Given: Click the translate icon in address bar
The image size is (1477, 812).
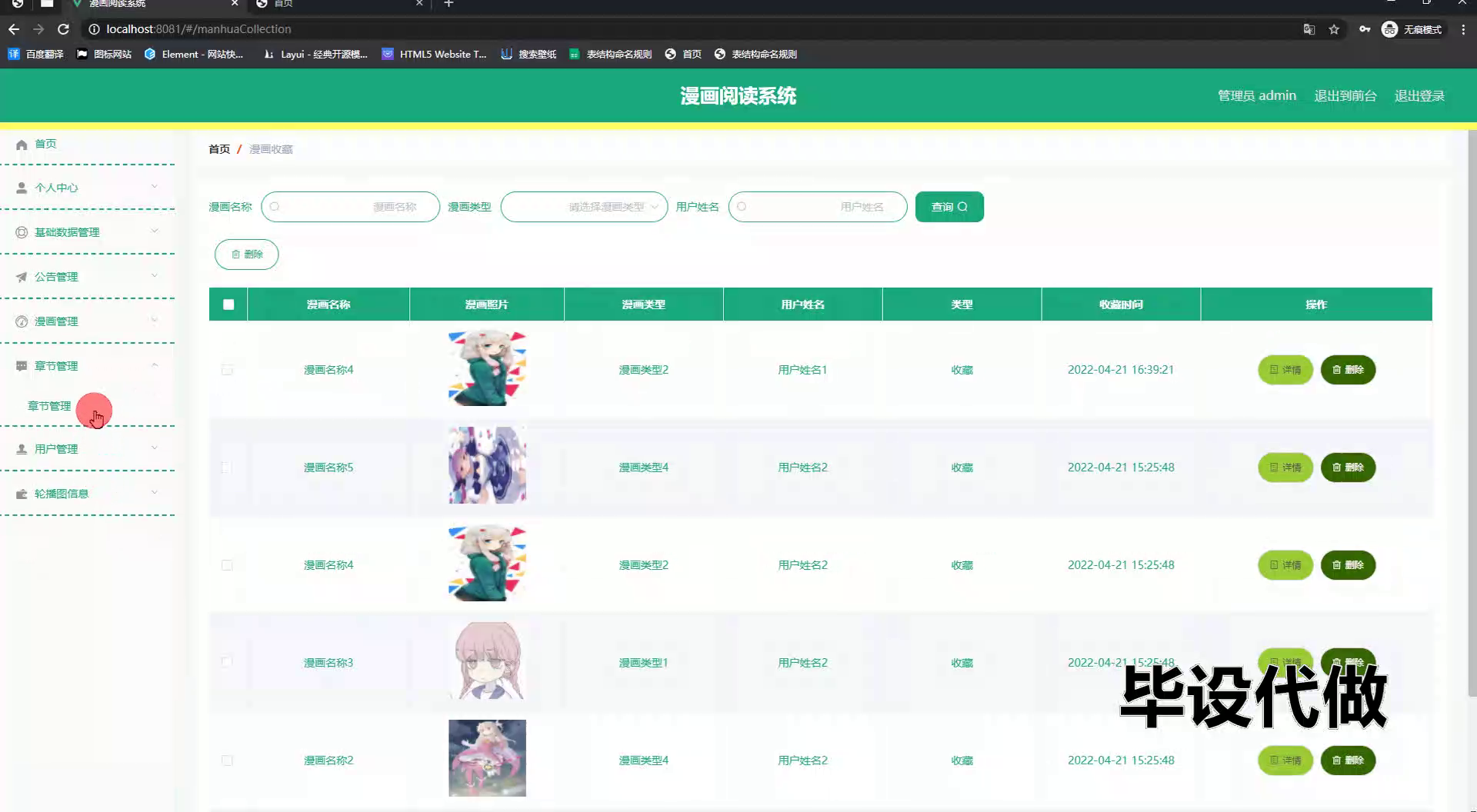Looking at the screenshot, I should (x=1309, y=29).
